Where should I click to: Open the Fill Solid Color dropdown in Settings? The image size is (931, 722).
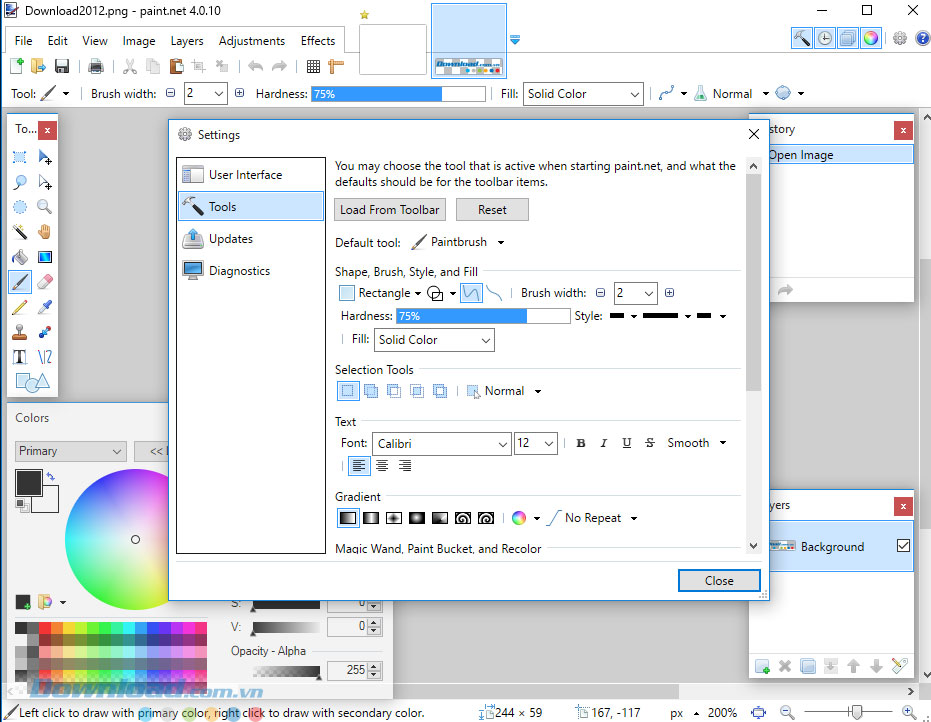click(x=434, y=340)
